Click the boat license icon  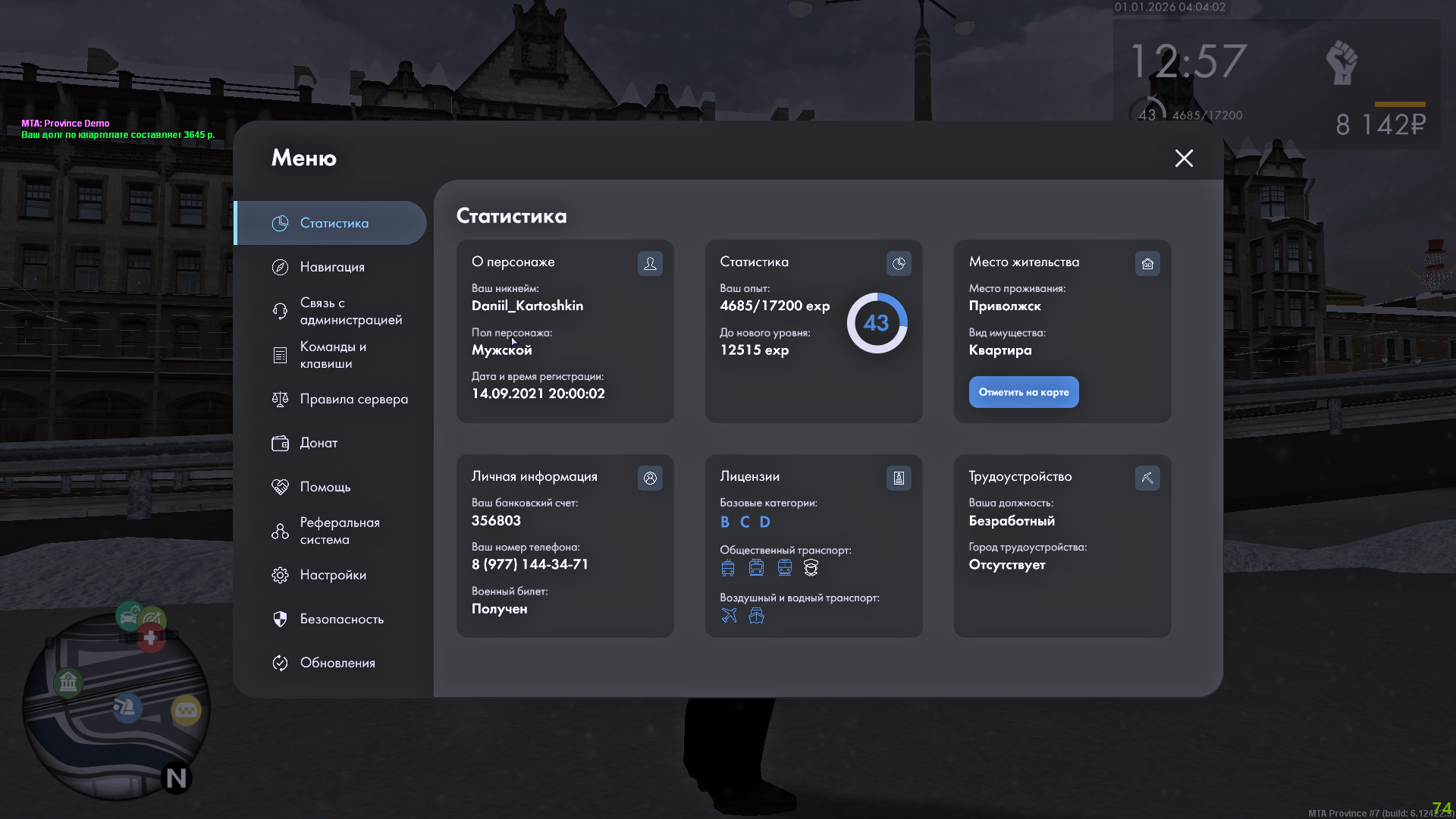coord(756,616)
